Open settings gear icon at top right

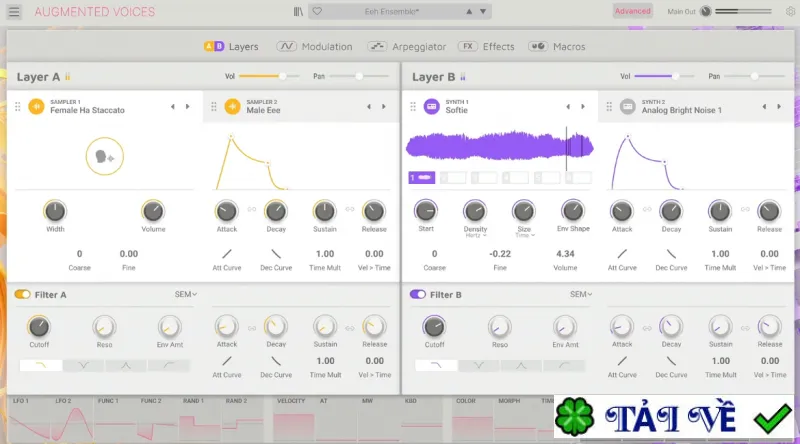(790, 11)
